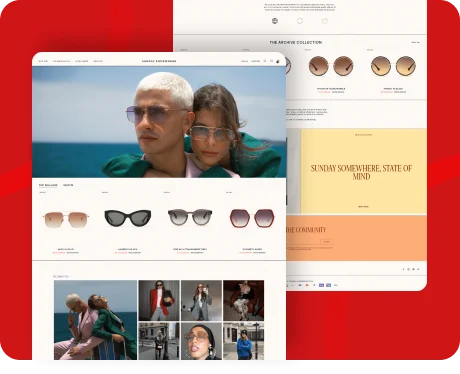Switch to the tab beside TOP SELLERS
This screenshot has width=460, height=374.
pos(68,185)
